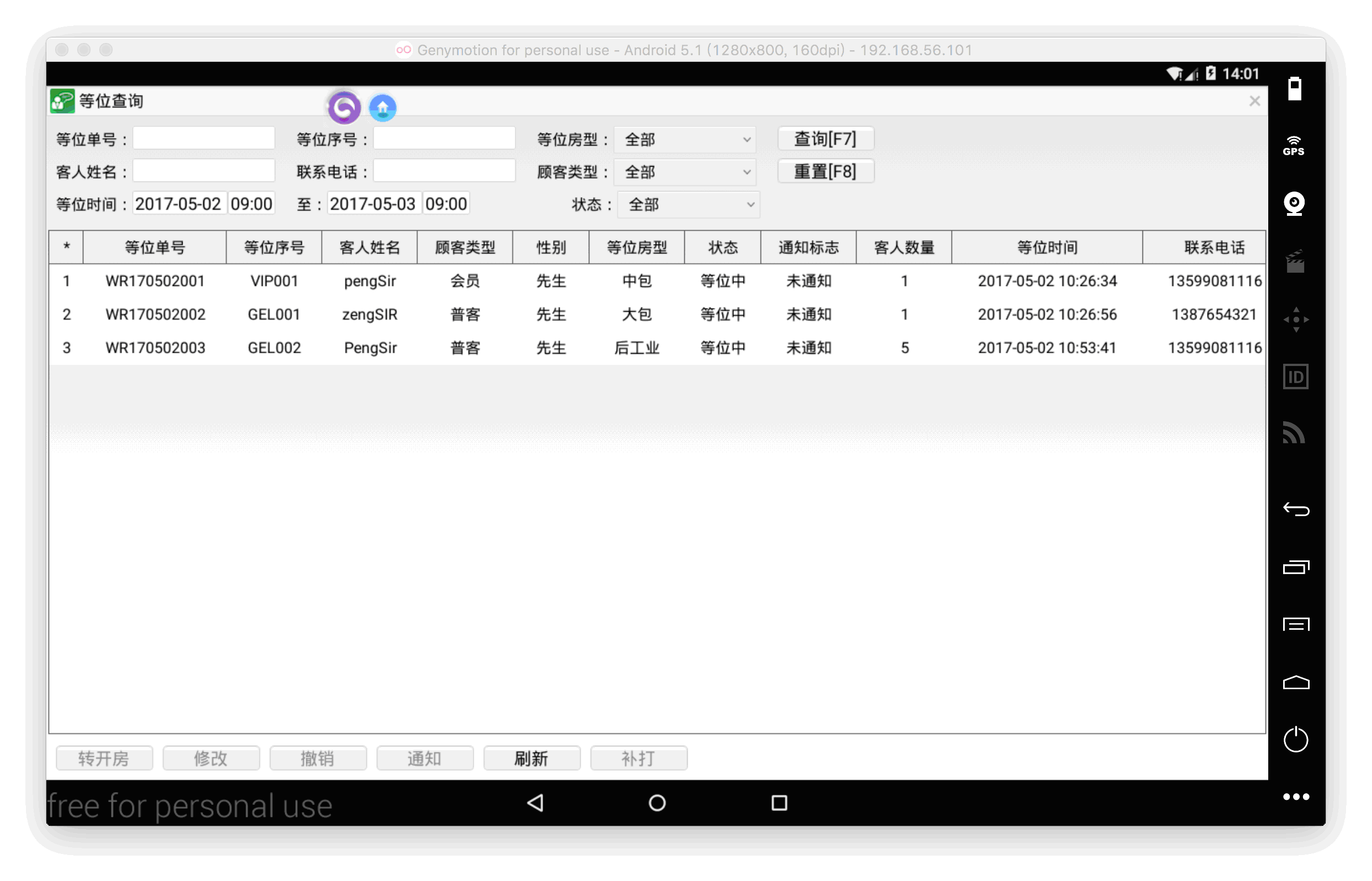Click the Wi-Fi status bar icon
Screen dimensions: 1372x881
[1174, 74]
